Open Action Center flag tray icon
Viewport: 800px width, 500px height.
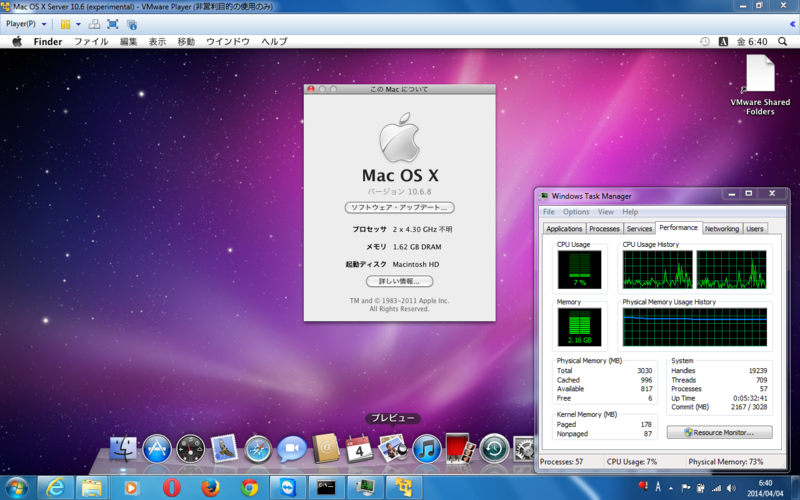click(686, 488)
